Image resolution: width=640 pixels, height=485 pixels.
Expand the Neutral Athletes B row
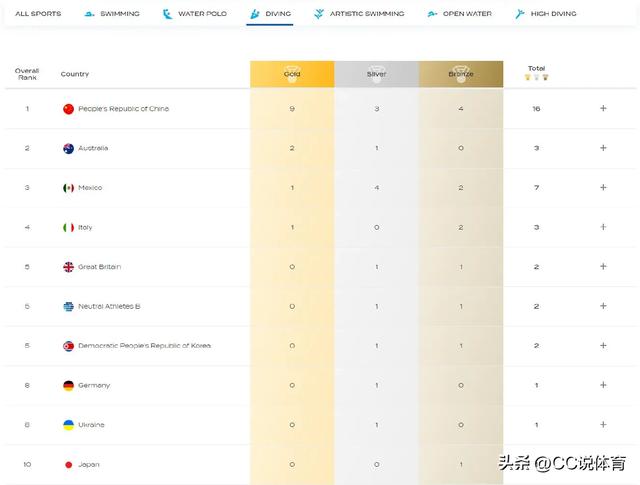pyautogui.click(x=603, y=306)
